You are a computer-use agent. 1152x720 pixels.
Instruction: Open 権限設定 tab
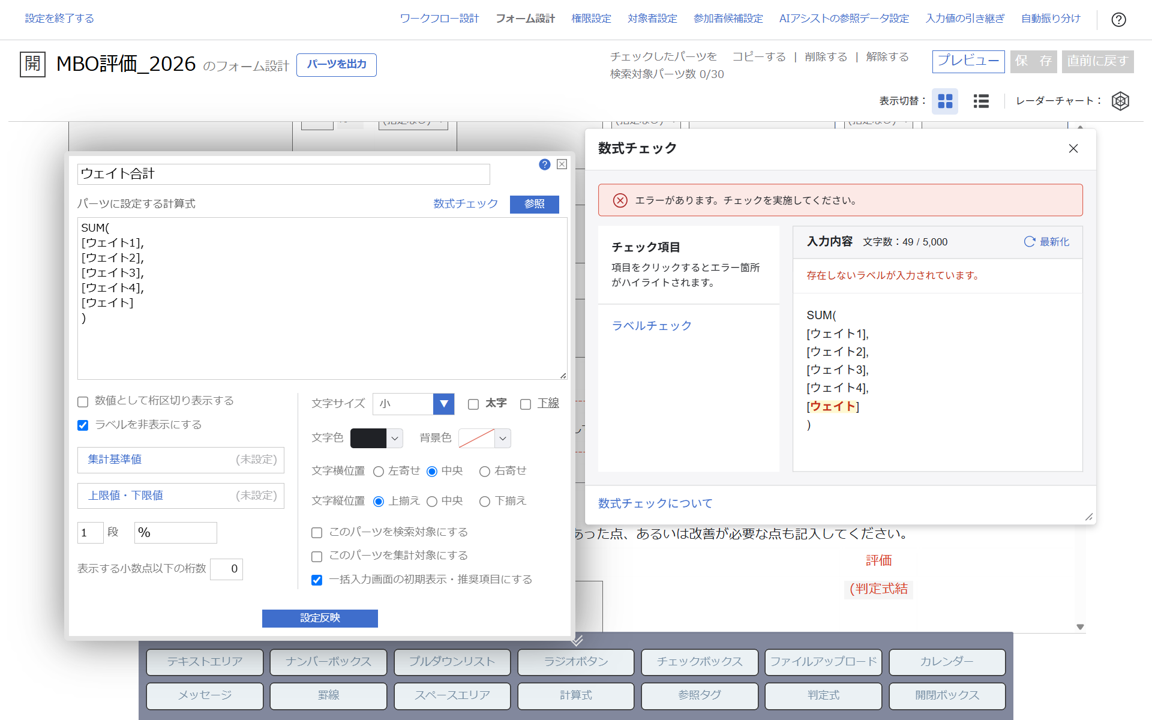point(591,18)
